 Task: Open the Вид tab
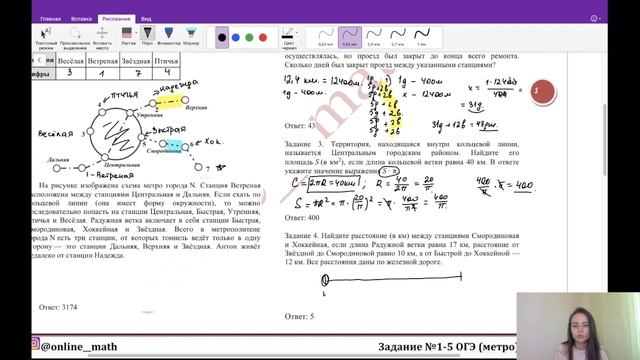click(146, 19)
